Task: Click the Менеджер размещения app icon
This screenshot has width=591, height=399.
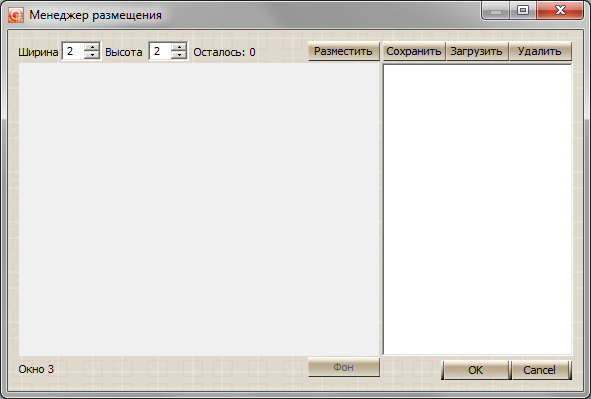Action: coord(16,15)
